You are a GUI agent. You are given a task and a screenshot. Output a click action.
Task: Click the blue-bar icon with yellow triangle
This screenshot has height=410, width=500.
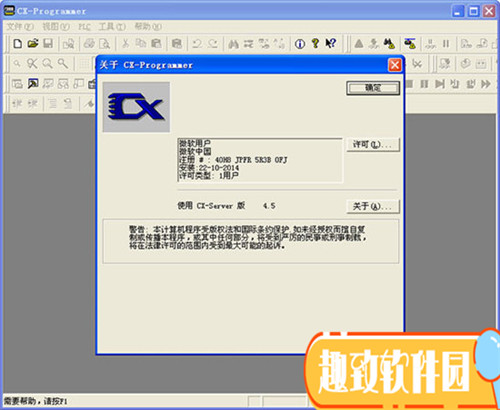coord(410,44)
